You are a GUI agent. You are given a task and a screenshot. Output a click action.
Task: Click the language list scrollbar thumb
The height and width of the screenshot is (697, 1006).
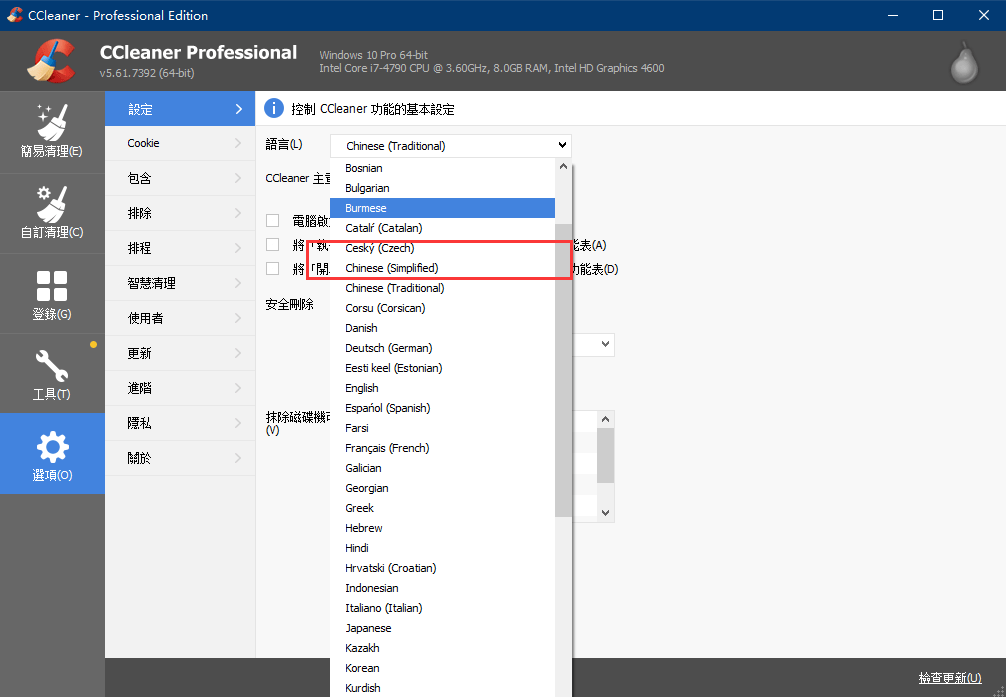coord(563,370)
